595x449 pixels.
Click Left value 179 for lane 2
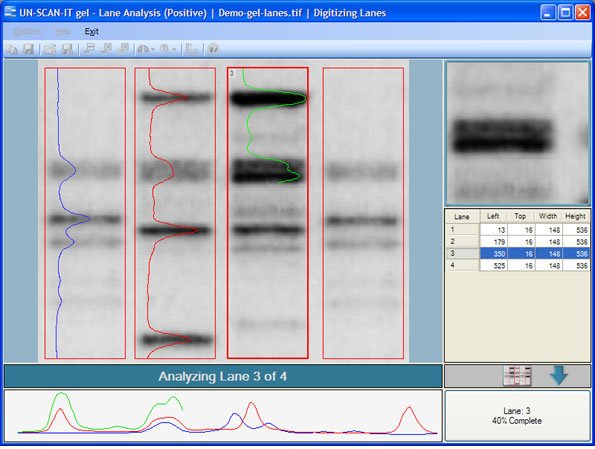pyautogui.click(x=493, y=242)
